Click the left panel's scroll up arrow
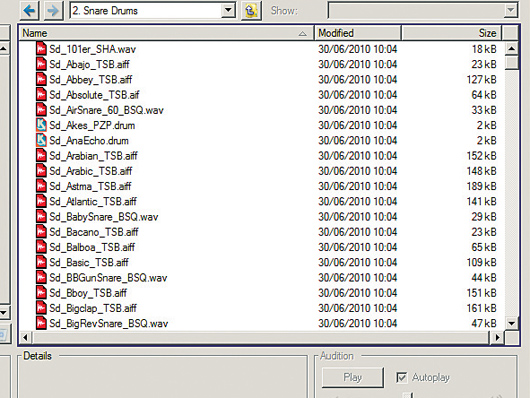 (x=3, y=49)
